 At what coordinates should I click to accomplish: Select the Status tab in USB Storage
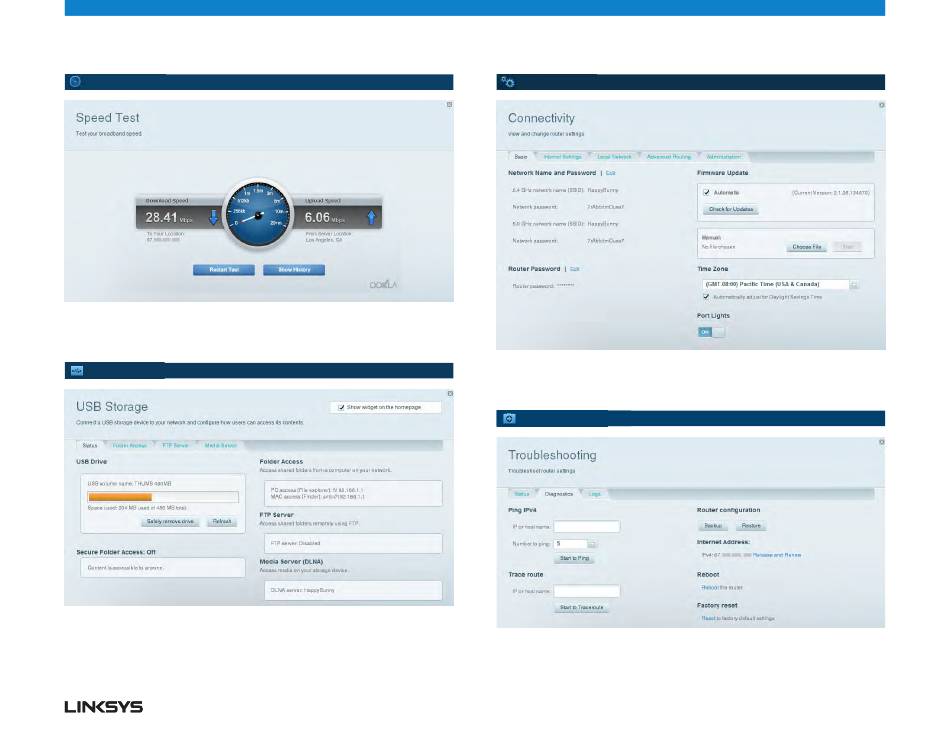[x=90, y=445]
